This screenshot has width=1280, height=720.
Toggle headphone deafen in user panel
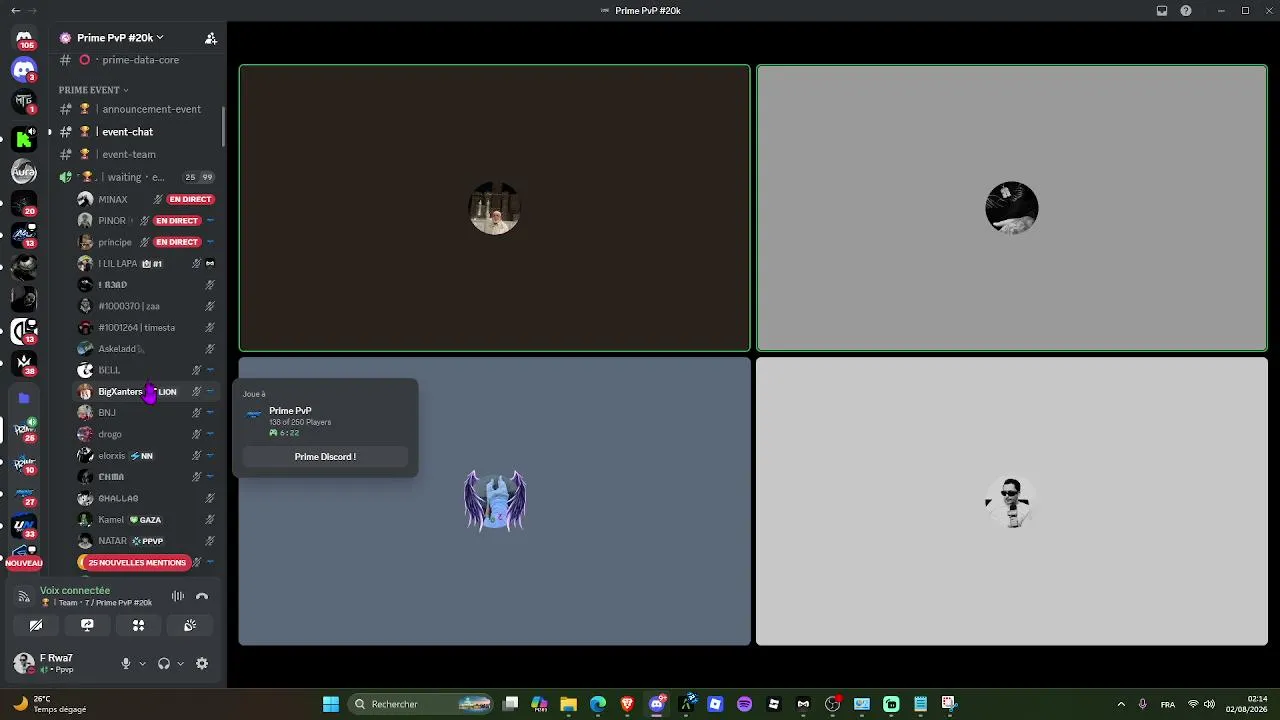pos(164,663)
